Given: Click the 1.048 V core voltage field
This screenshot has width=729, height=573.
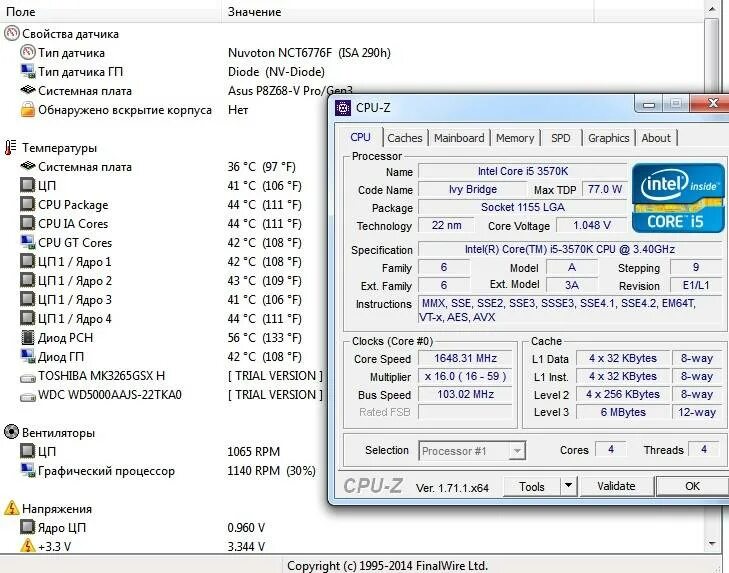Looking at the screenshot, I should pyautogui.click(x=592, y=226).
